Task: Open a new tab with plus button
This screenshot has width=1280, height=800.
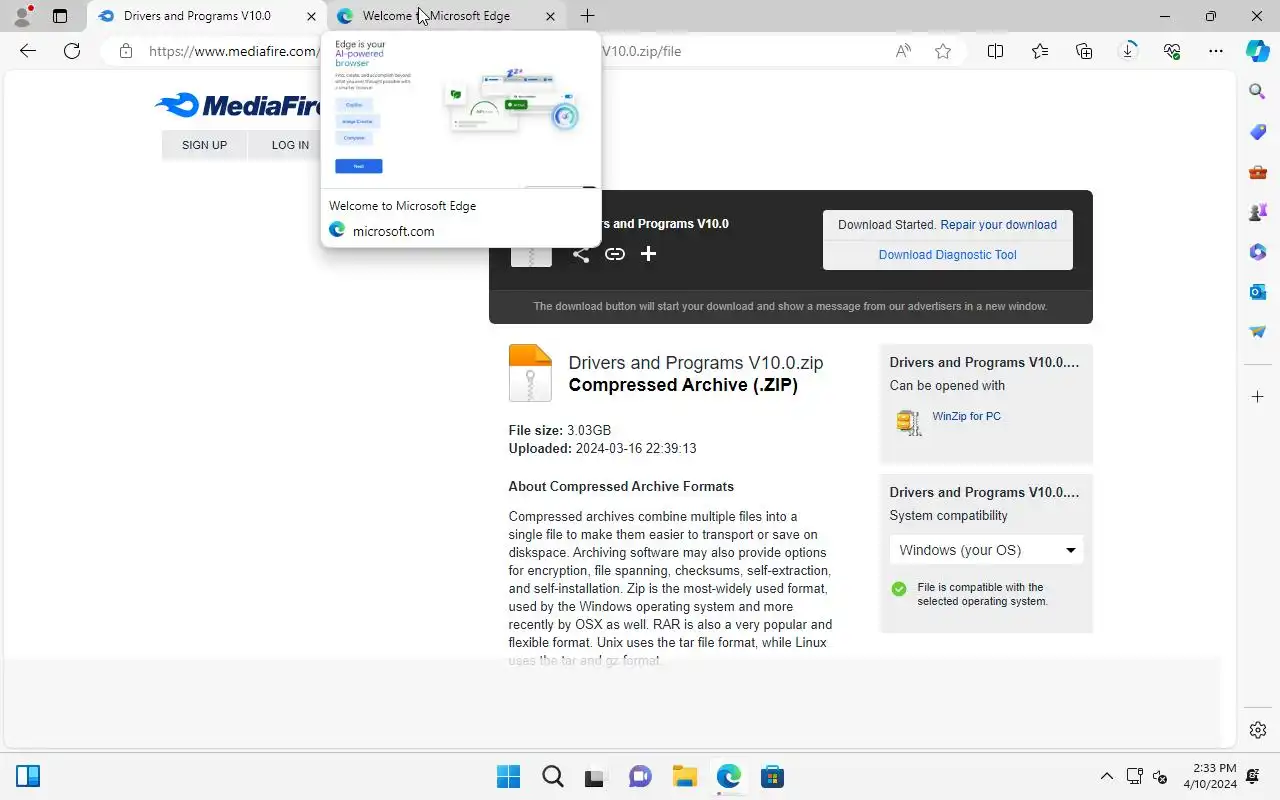Action: click(588, 16)
